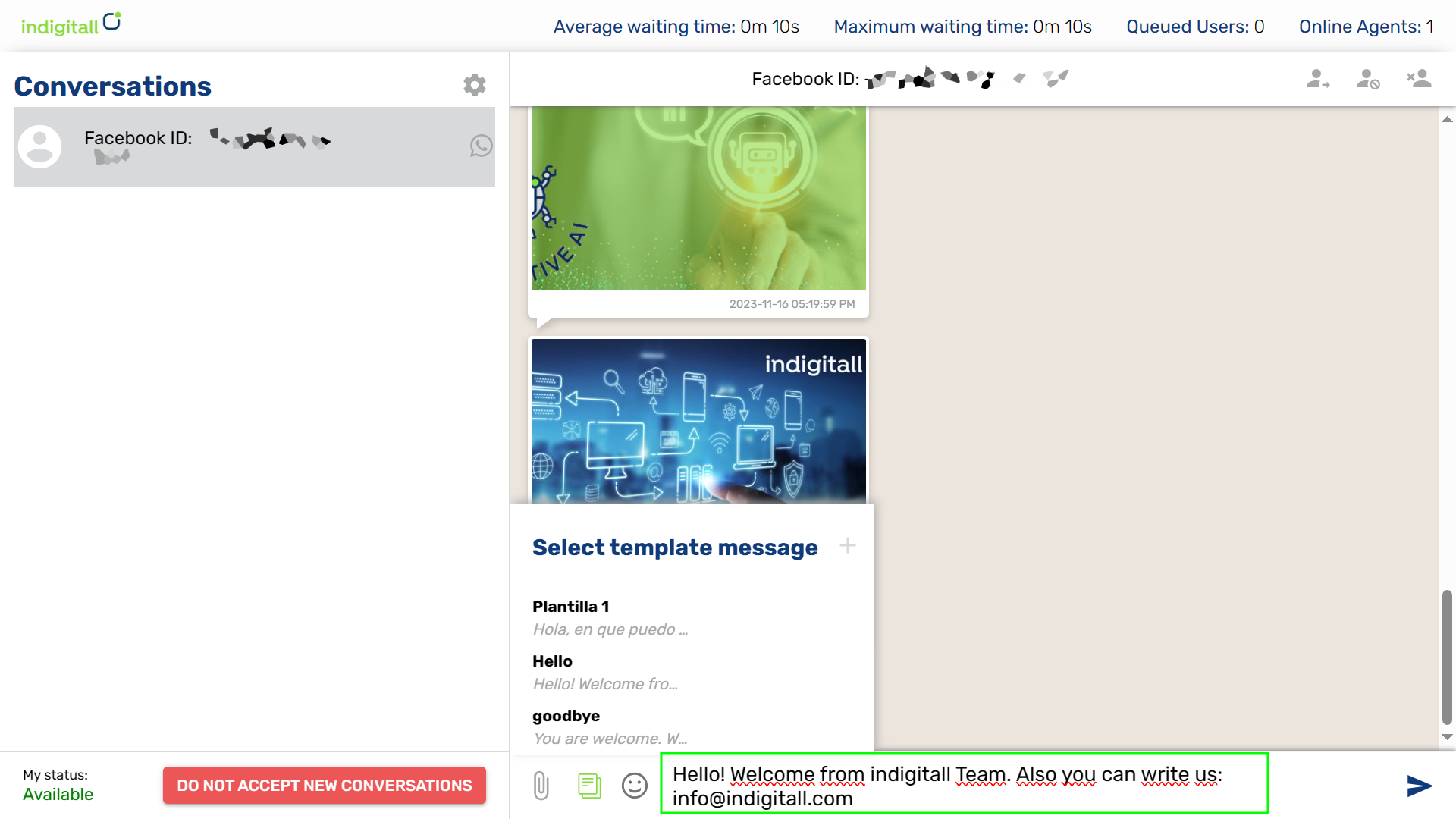Click the chat scroll down arrow
1456x819 pixels.
coord(1447,737)
